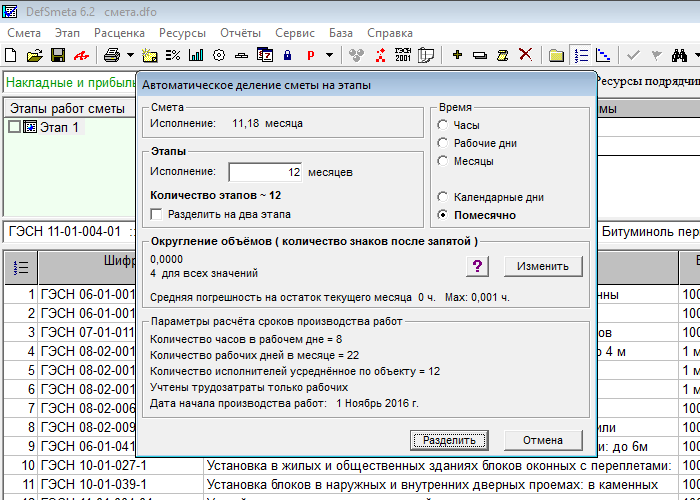
Task: Click the Open folder toolbar icon
Action: pyautogui.click(x=35, y=54)
